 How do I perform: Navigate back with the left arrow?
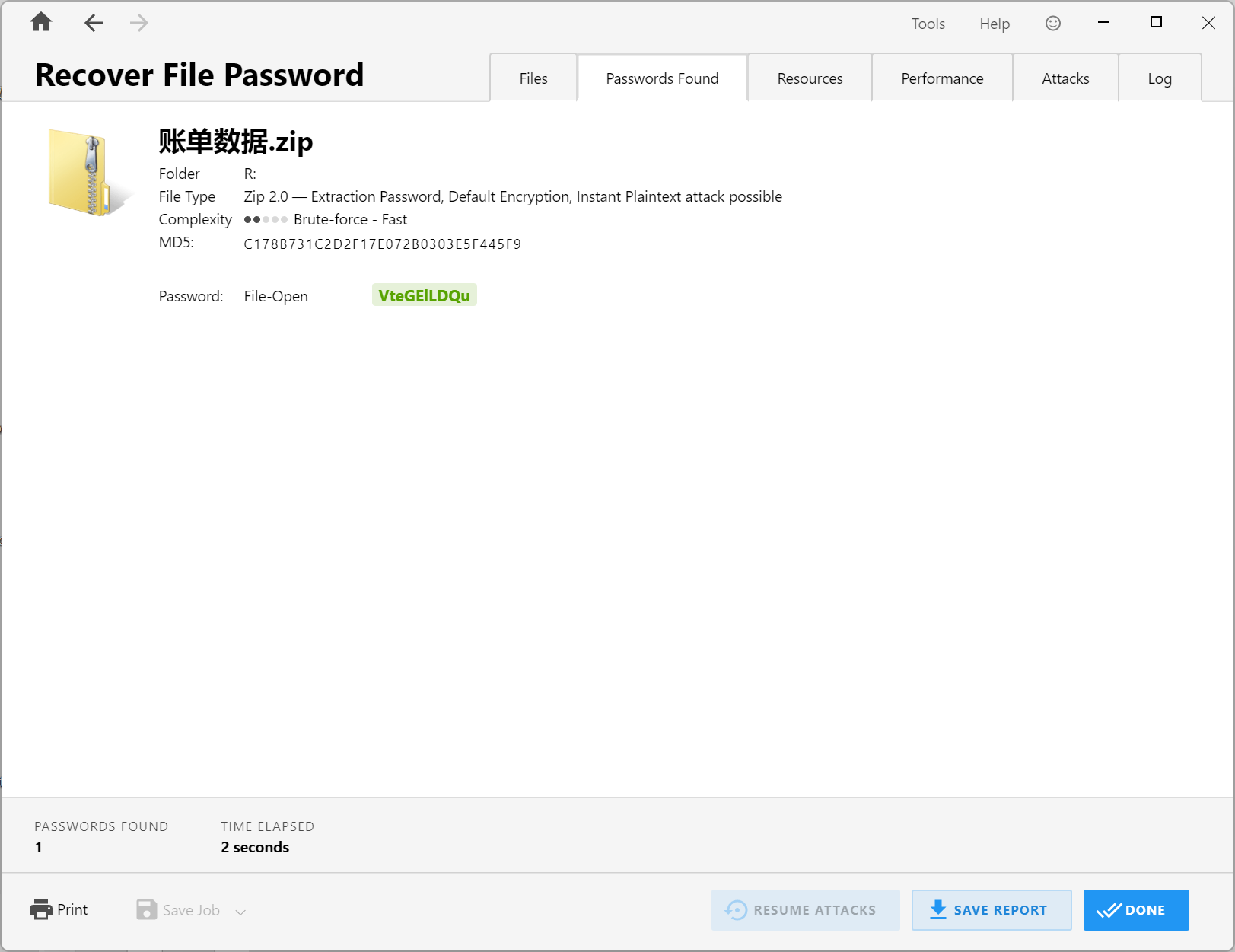[94, 23]
